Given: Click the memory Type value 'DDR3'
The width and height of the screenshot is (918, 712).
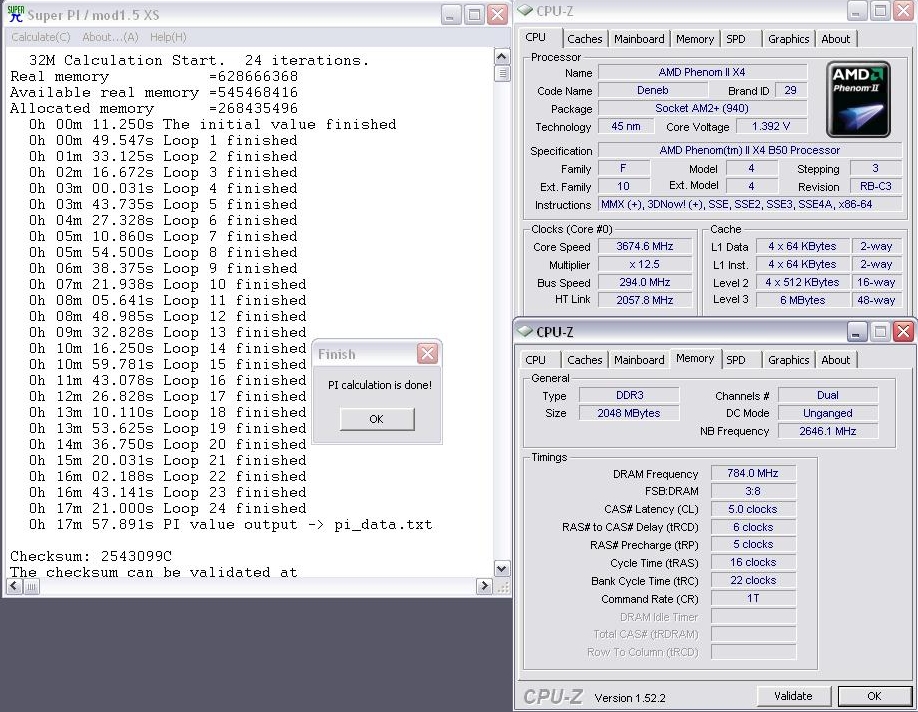Looking at the screenshot, I should [x=629, y=395].
